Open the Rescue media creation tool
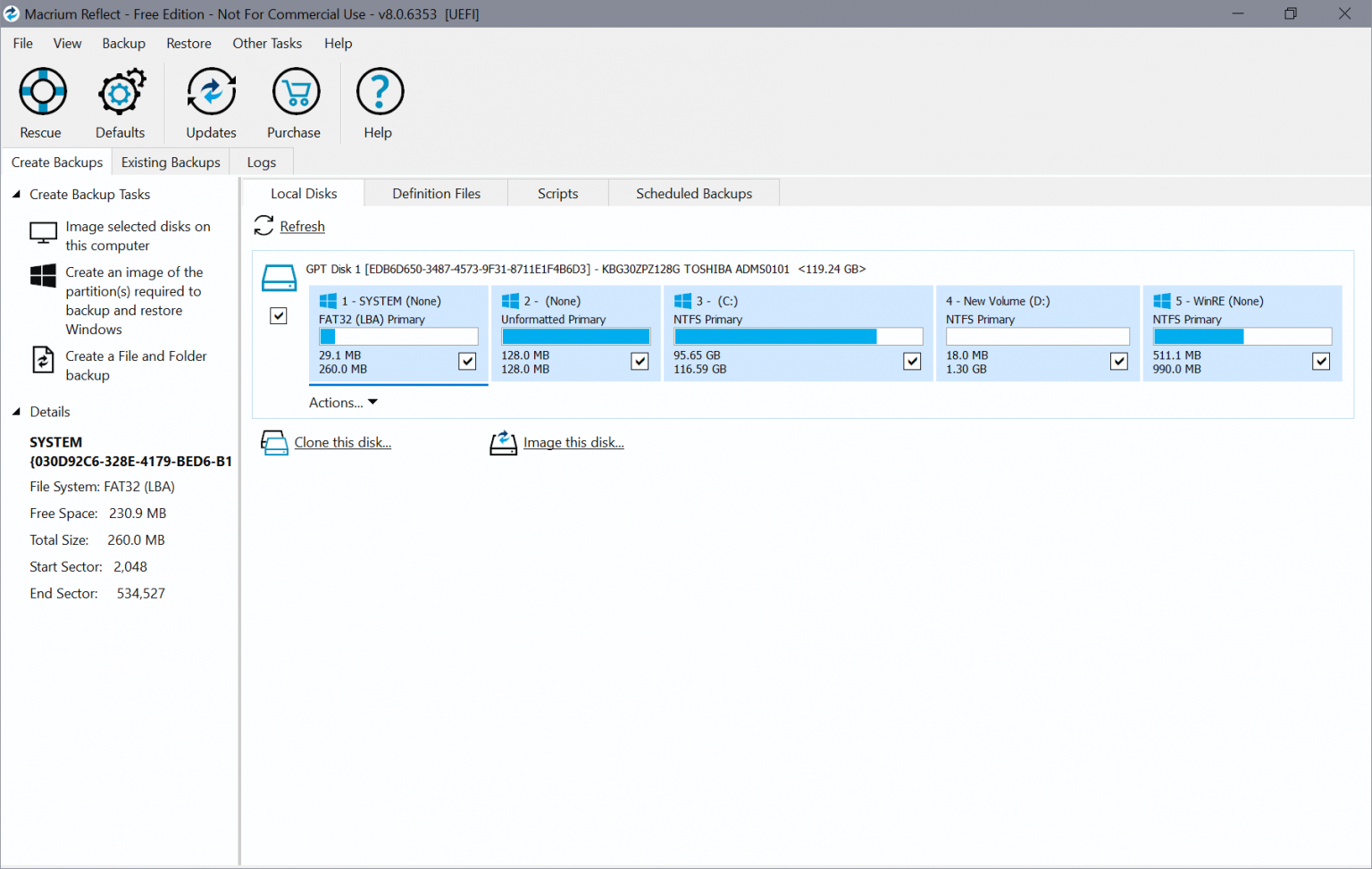This screenshot has height=869, width=1372. [x=42, y=101]
